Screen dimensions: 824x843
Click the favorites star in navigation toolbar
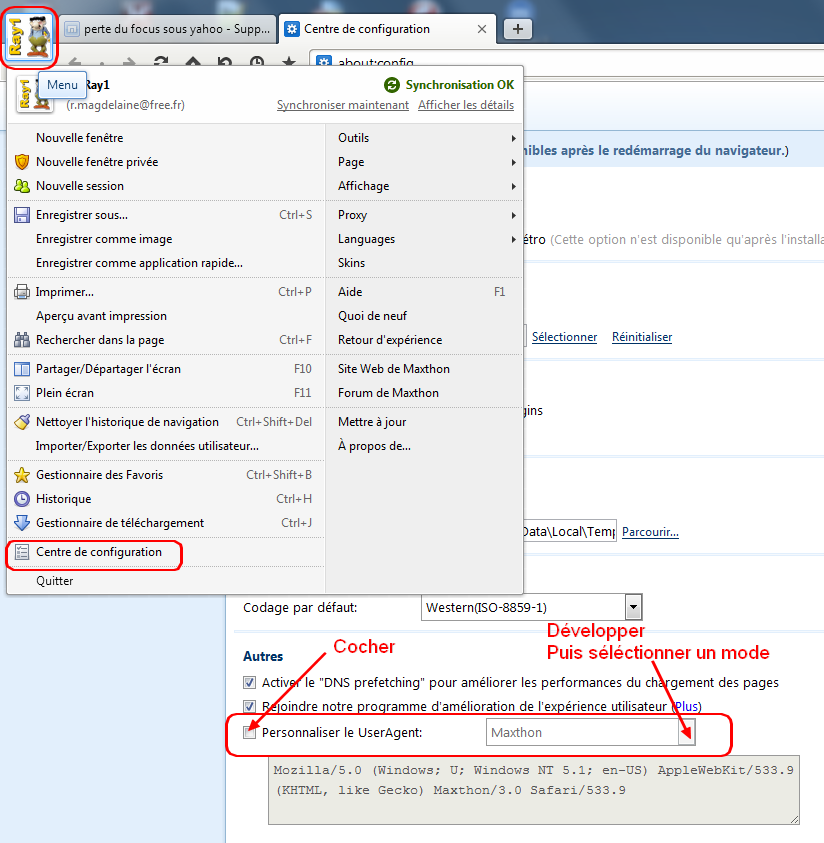point(289,61)
